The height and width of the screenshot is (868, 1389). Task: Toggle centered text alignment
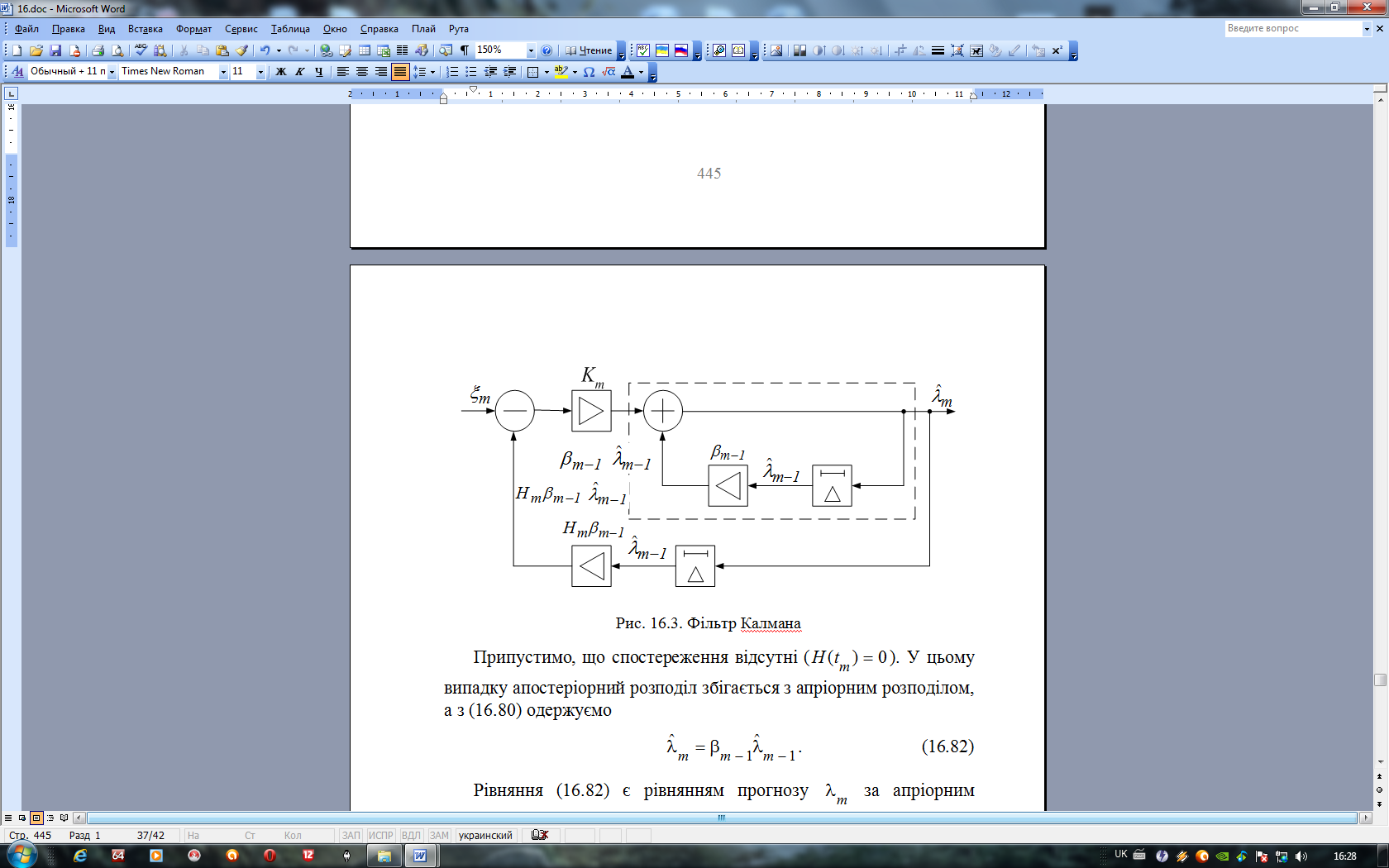pyautogui.click(x=361, y=72)
